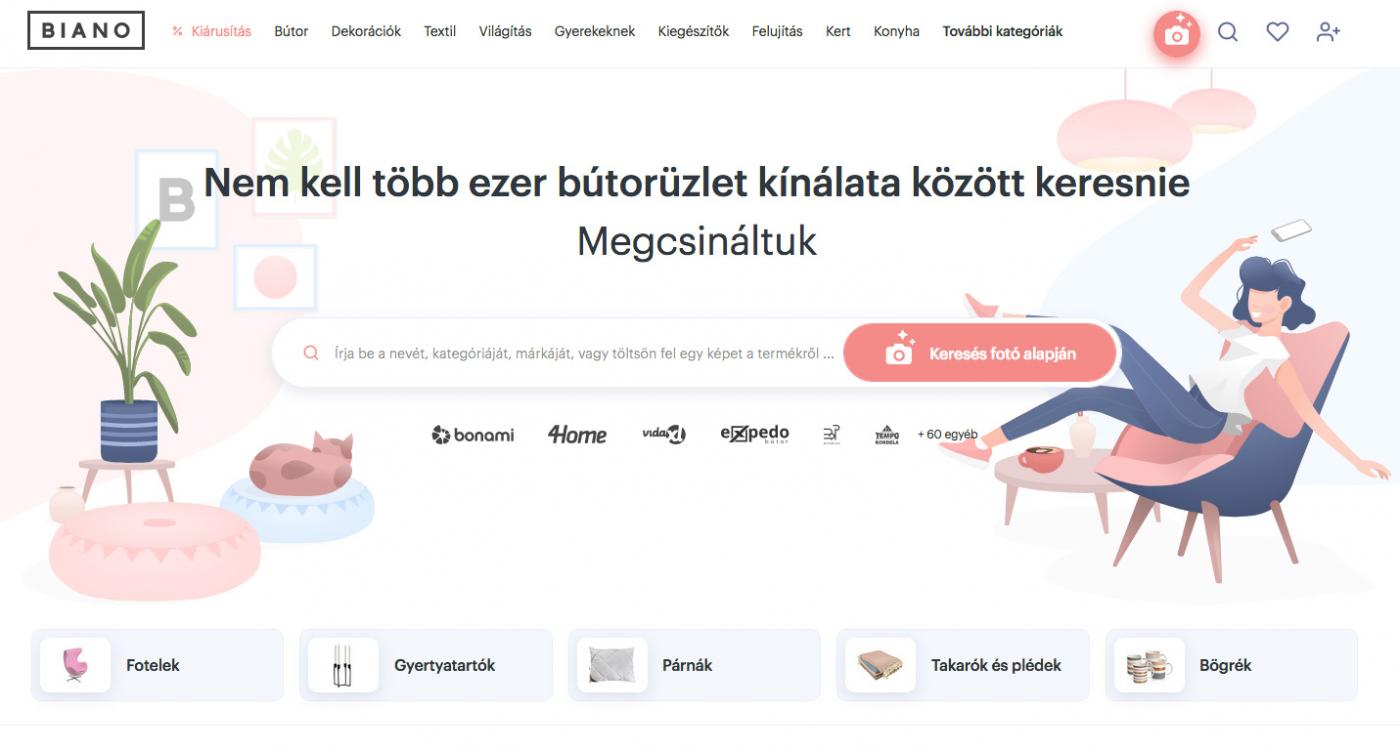Image resolution: width=1400 pixels, height=750 pixels.
Task: Click the BIANO logo
Action: coord(86,30)
